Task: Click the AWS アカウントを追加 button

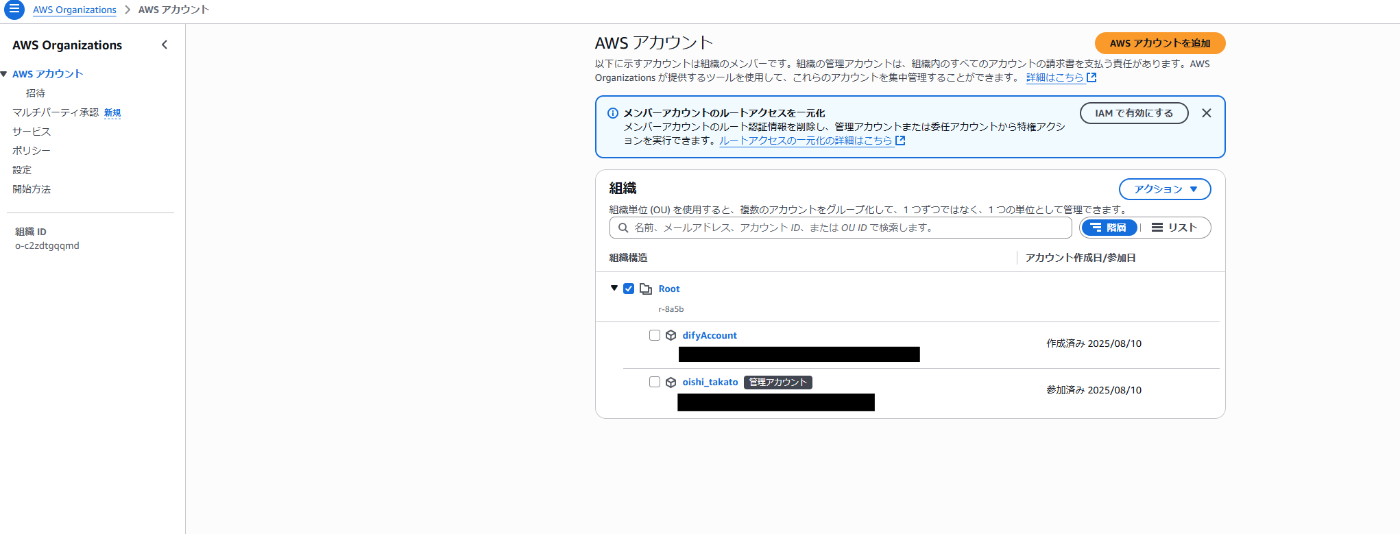Action: [1160, 43]
